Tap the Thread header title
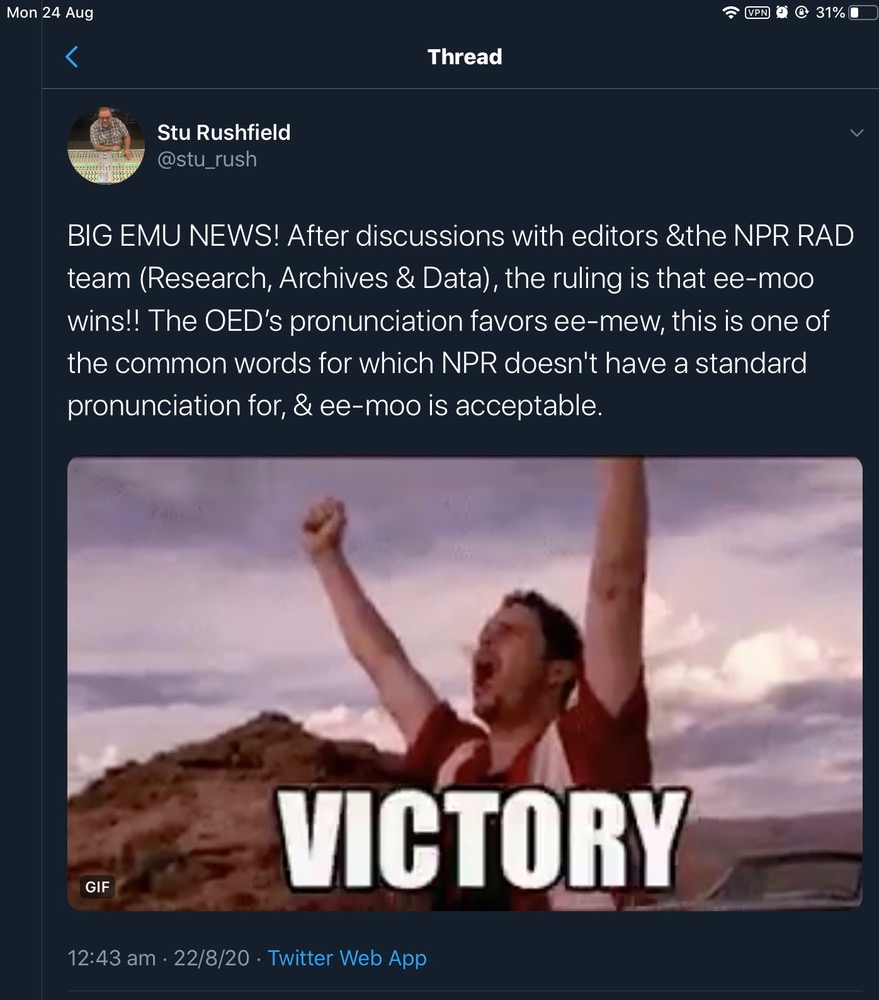Viewport: 879px width, 1000px height. (465, 57)
